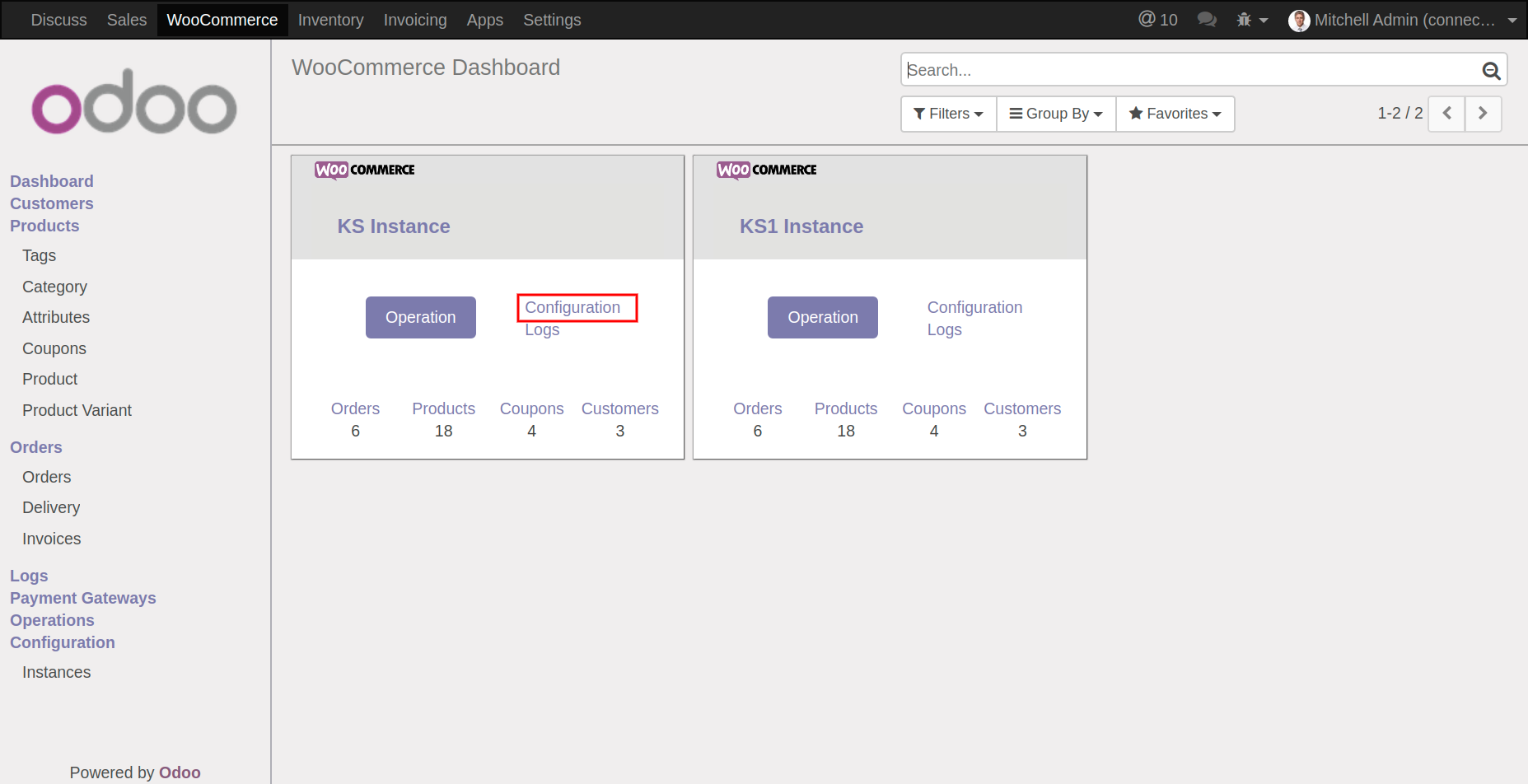Click WooCommerce logo on KS1 Instance card
This screenshot has width=1528, height=784.
coord(766,170)
